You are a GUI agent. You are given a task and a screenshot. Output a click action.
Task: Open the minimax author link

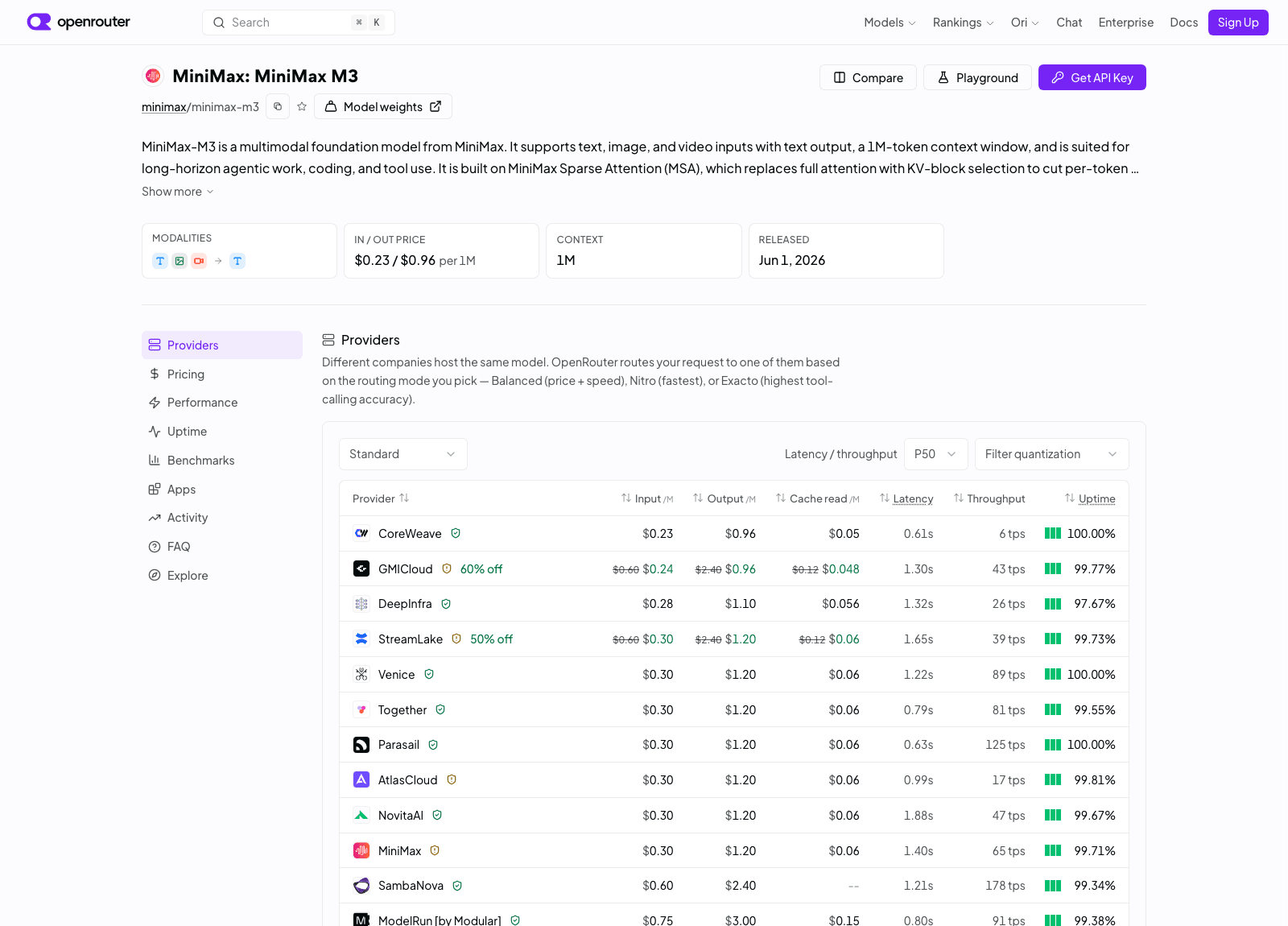(164, 107)
